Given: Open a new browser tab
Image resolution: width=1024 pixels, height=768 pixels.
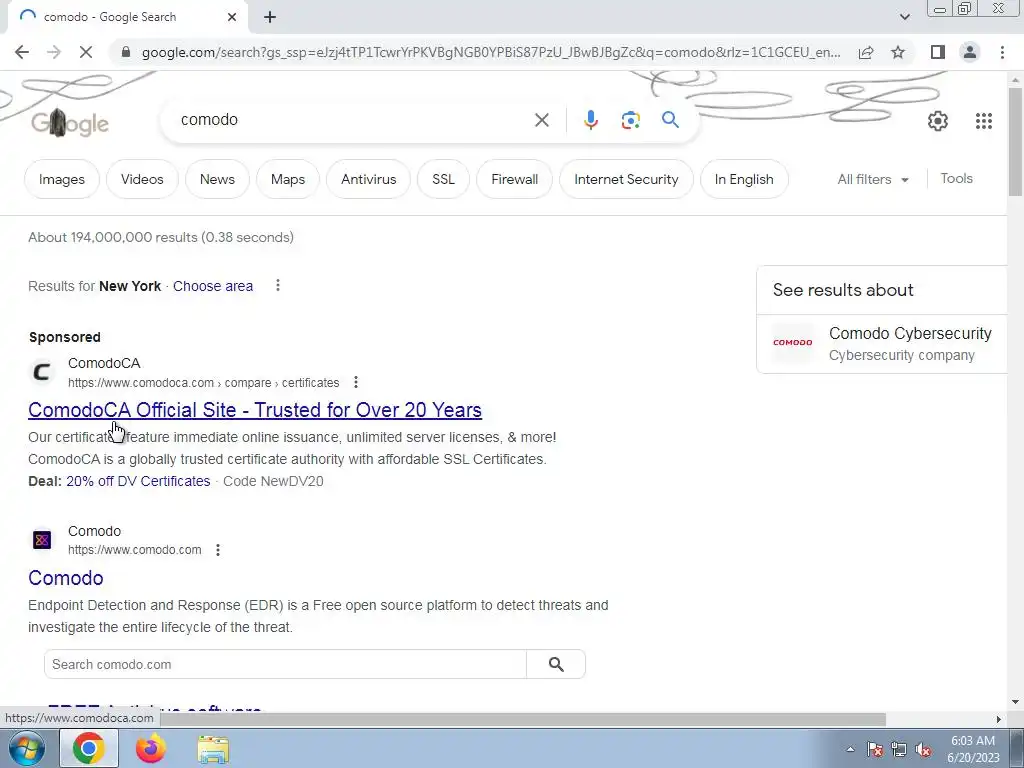Looking at the screenshot, I should 270,17.
